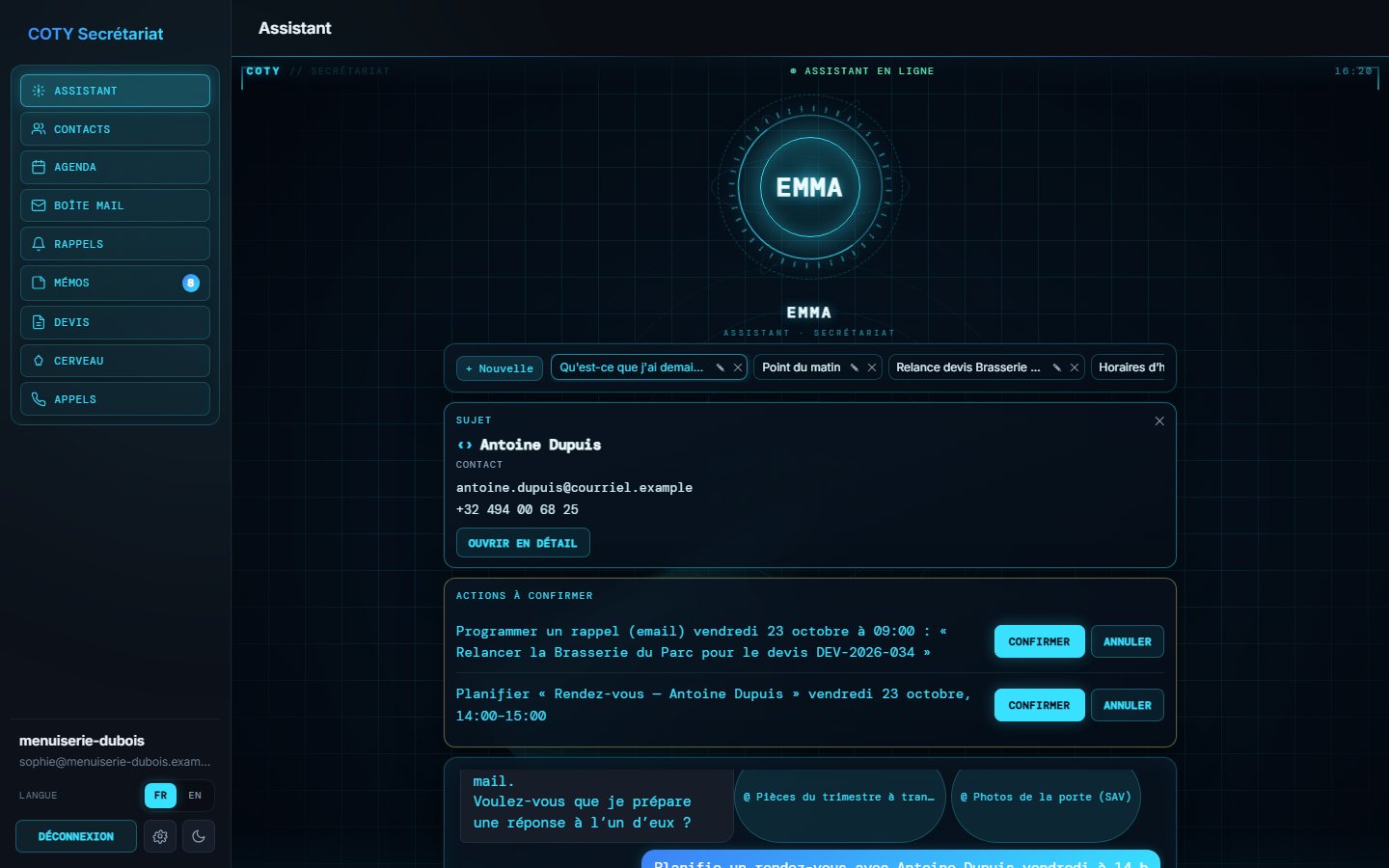The image size is (1389, 868).
Task: Click the COTY Secrétariat logo
Action: click(95, 34)
